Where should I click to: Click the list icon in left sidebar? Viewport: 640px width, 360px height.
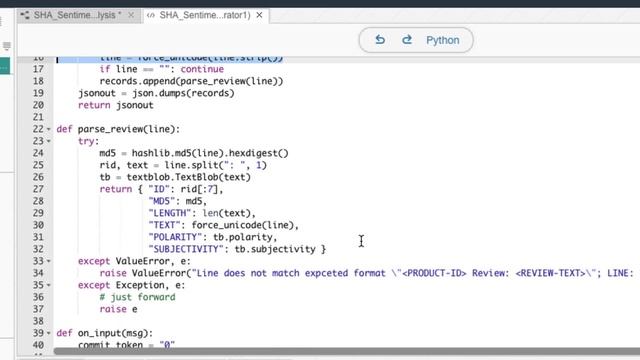[7, 46]
